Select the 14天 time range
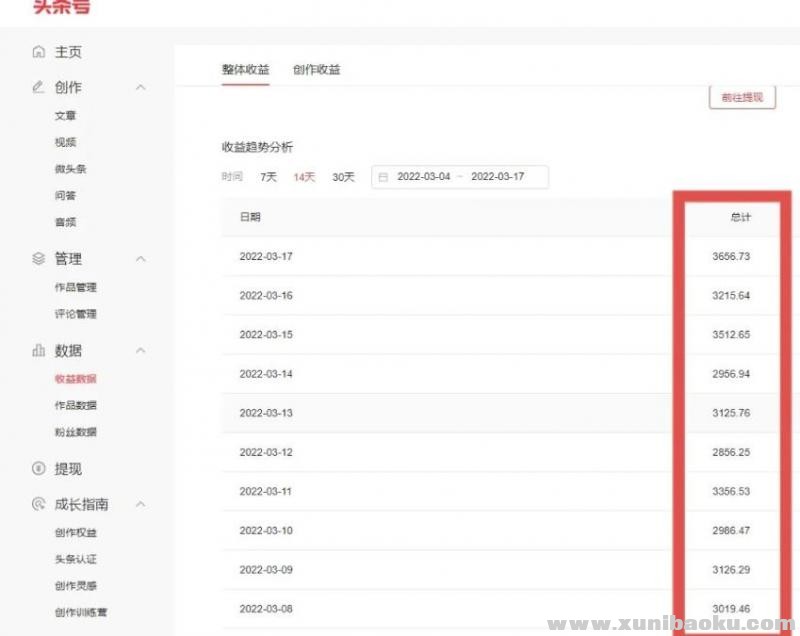This screenshot has height=636, width=800. click(x=304, y=177)
